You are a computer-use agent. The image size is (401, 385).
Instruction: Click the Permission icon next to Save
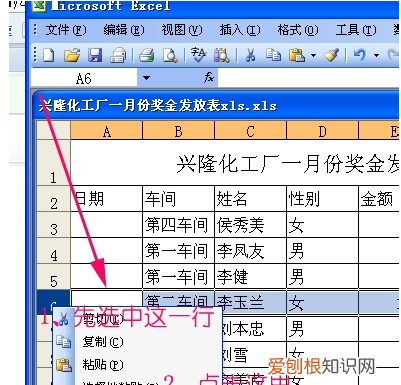coord(119,55)
